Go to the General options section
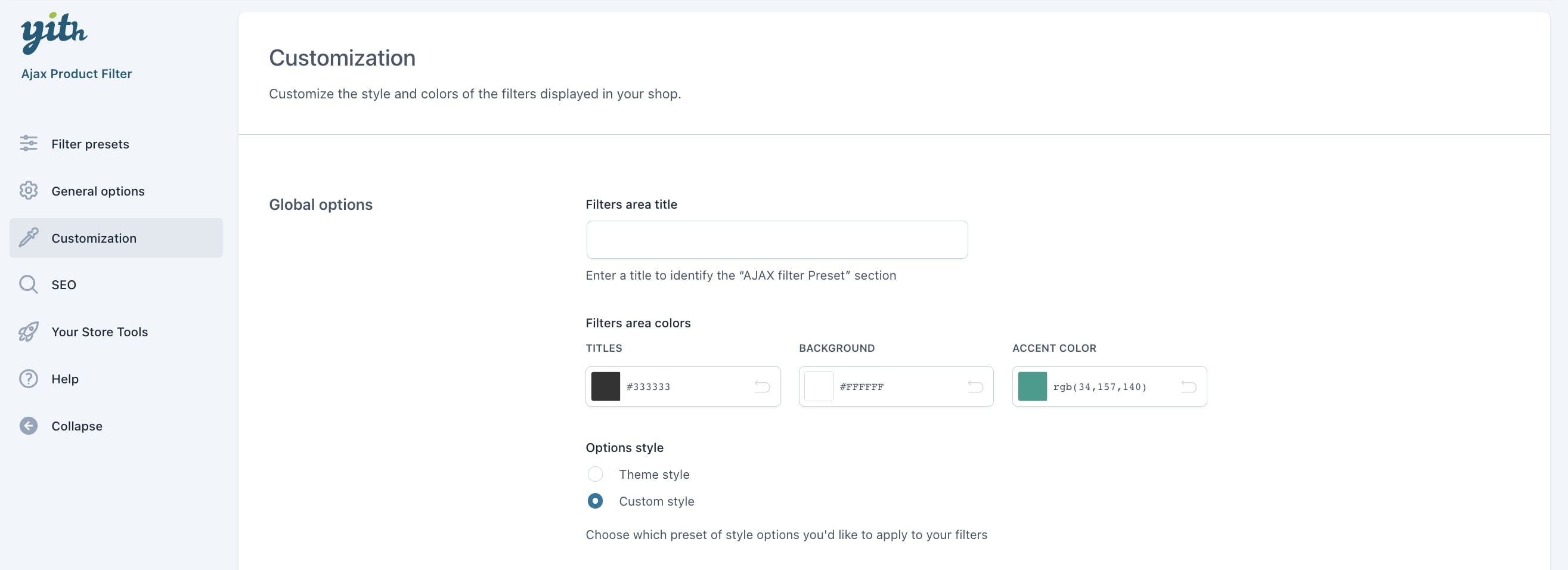Image resolution: width=1568 pixels, height=570 pixels. click(98, 191)
